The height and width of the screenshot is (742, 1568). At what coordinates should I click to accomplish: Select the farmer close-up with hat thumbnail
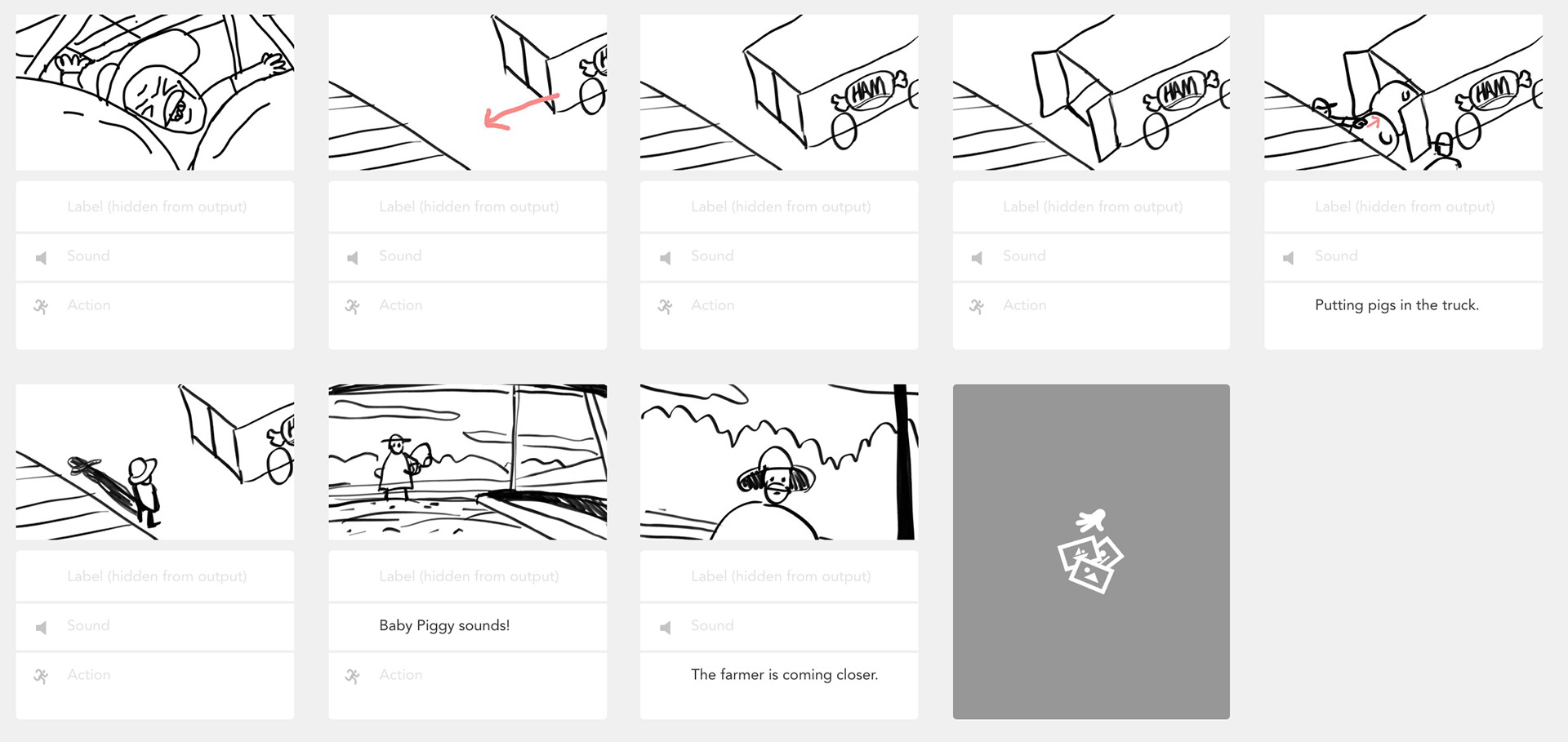tap(779, 462)
